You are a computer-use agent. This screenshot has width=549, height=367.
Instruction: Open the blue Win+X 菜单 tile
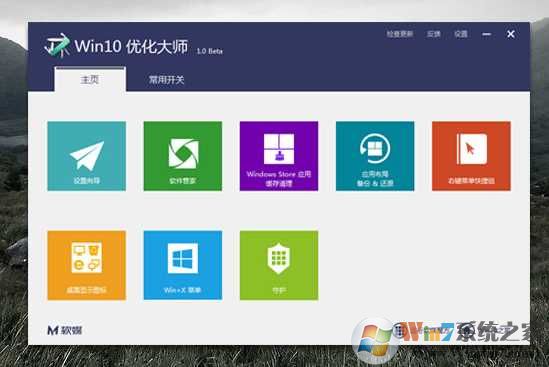[183, 265]
